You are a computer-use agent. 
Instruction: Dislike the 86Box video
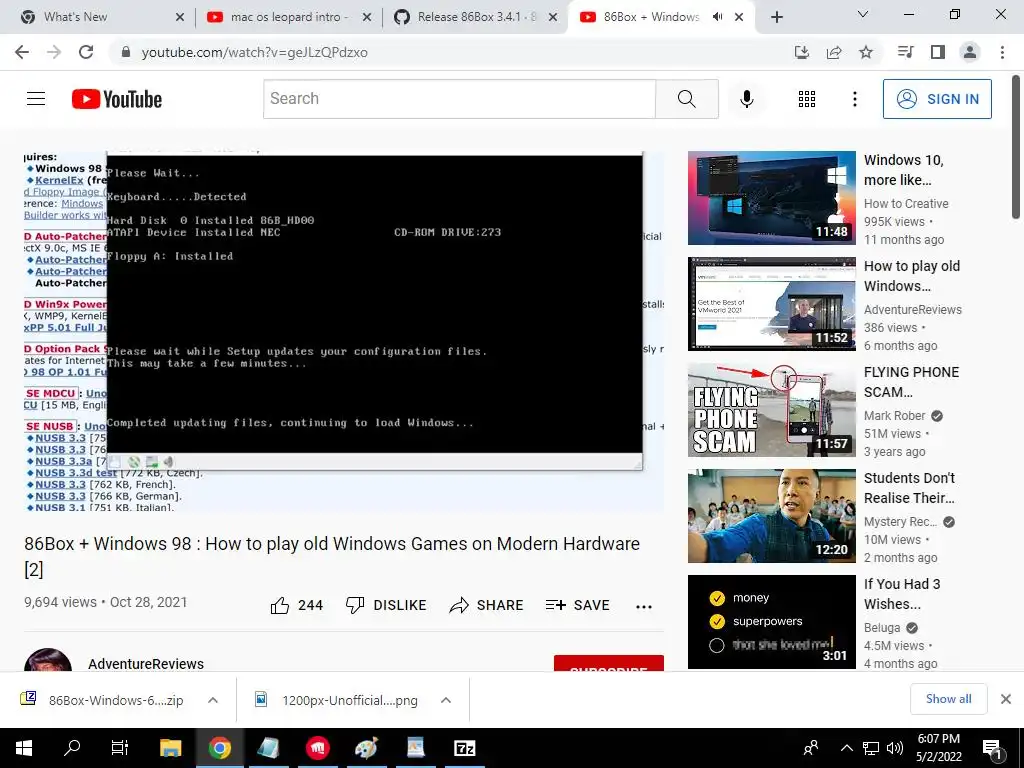[386, 605]
